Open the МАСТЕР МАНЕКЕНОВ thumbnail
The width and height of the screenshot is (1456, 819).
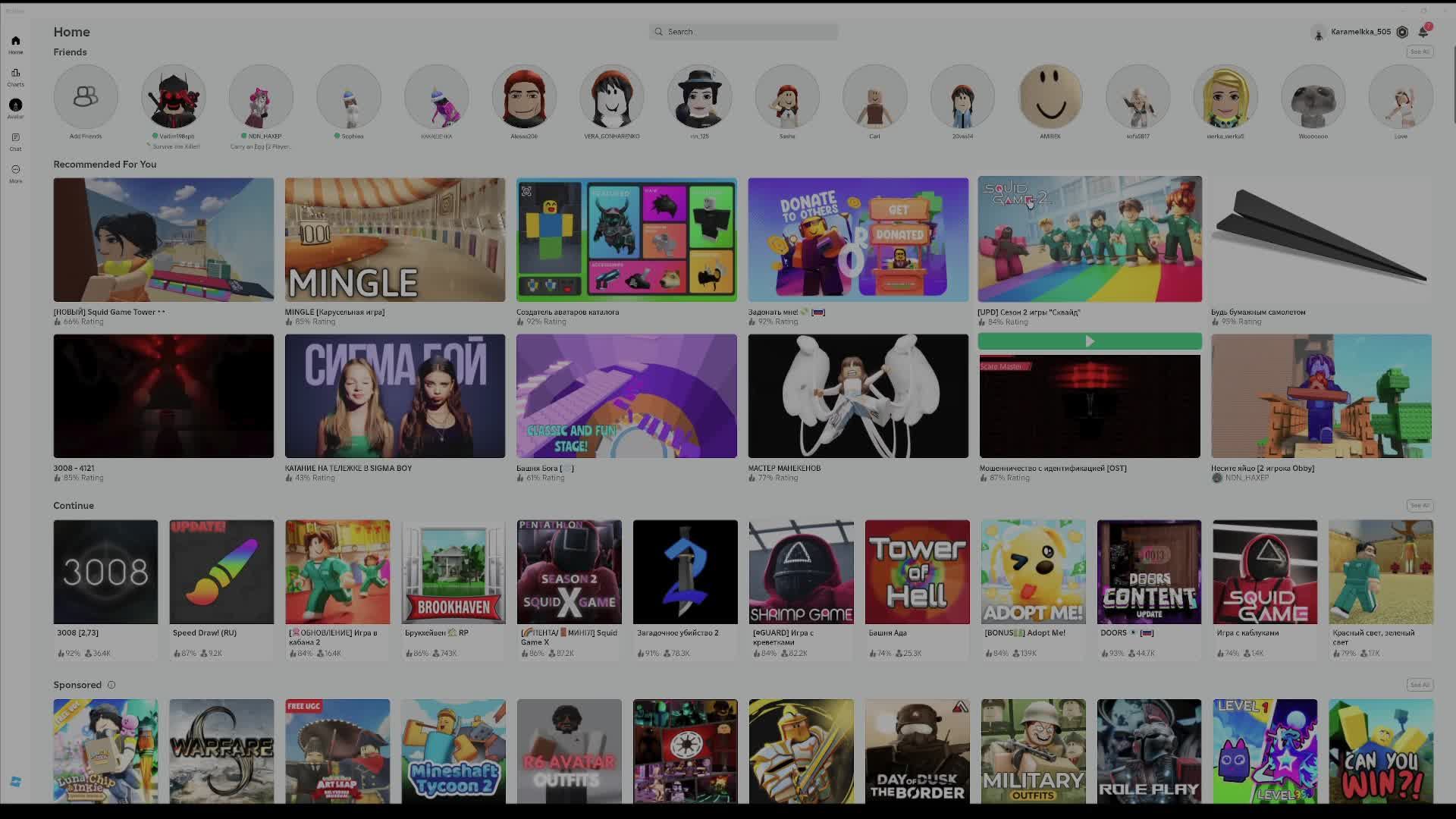pyautogui.click(x=858, y=396)
